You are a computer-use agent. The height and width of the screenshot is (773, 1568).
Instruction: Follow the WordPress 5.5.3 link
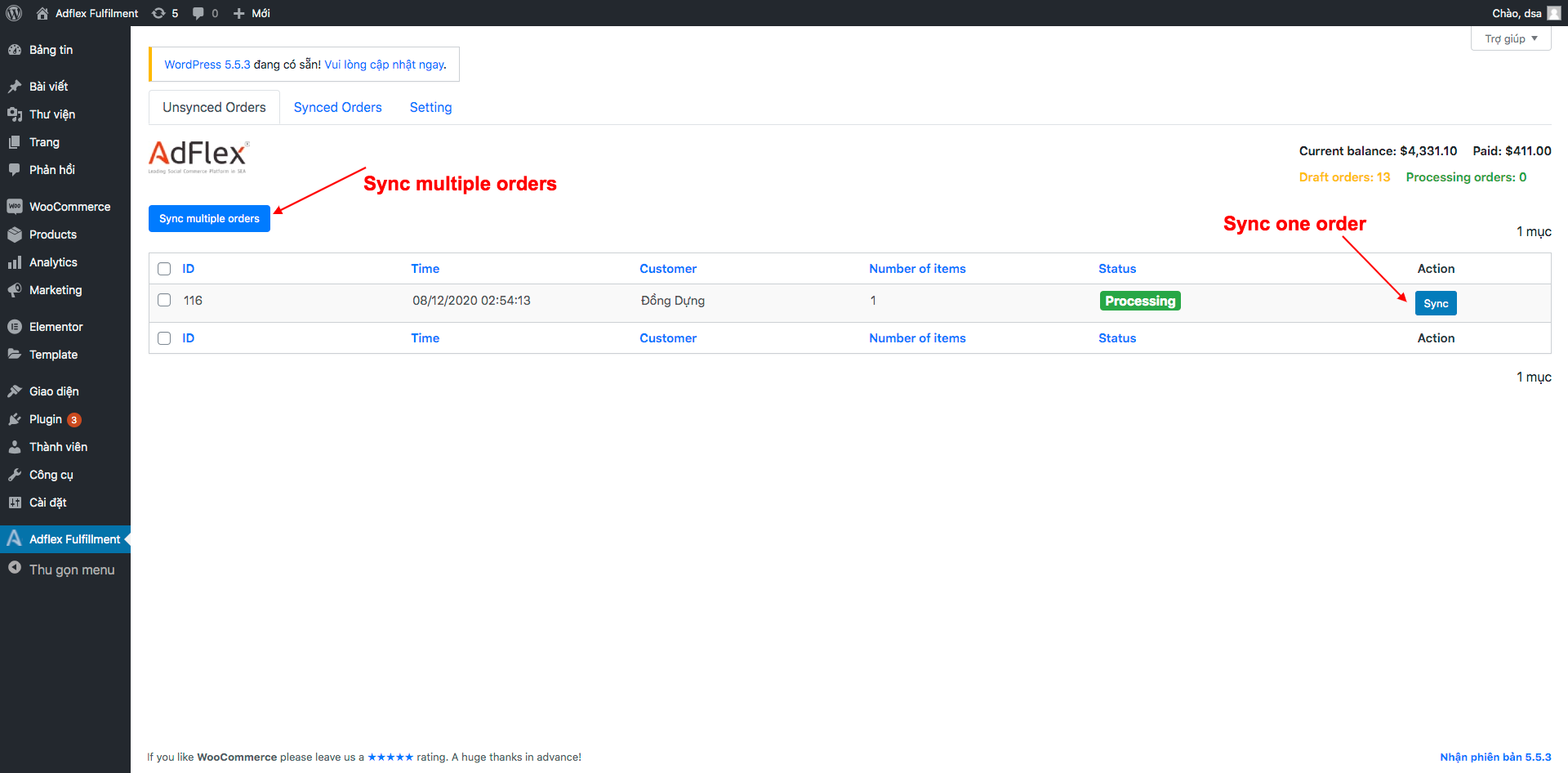pos(207,65)
